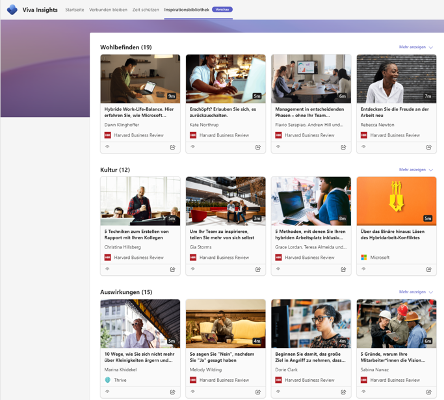Image resolution: width=444 pixels, height=400 pixels.
Task: Click 'Mehr anzeigen' for Auswirkungen
Action: point(412,292)
